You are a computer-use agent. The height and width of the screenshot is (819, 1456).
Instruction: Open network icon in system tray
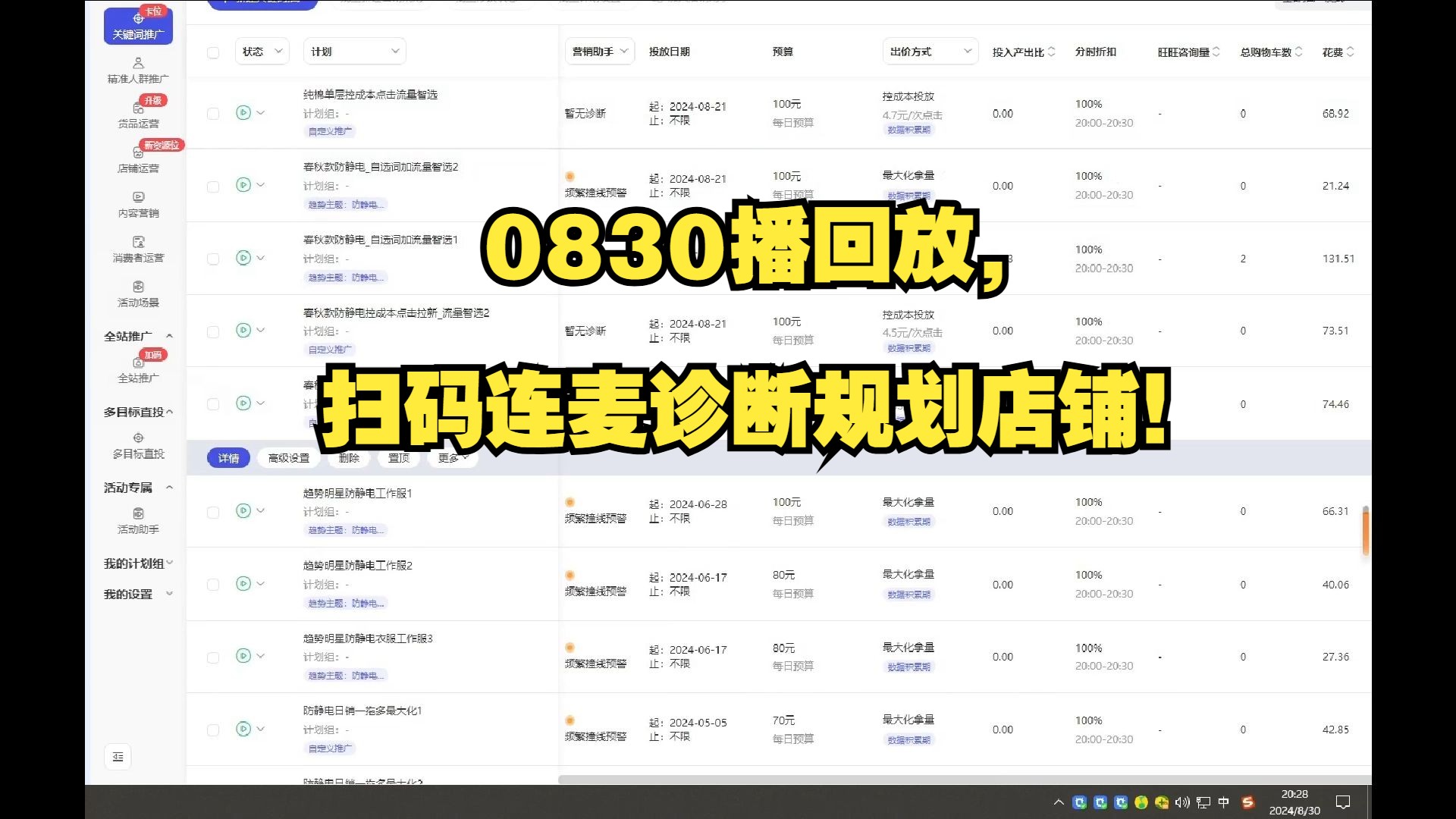(1203, 802)
